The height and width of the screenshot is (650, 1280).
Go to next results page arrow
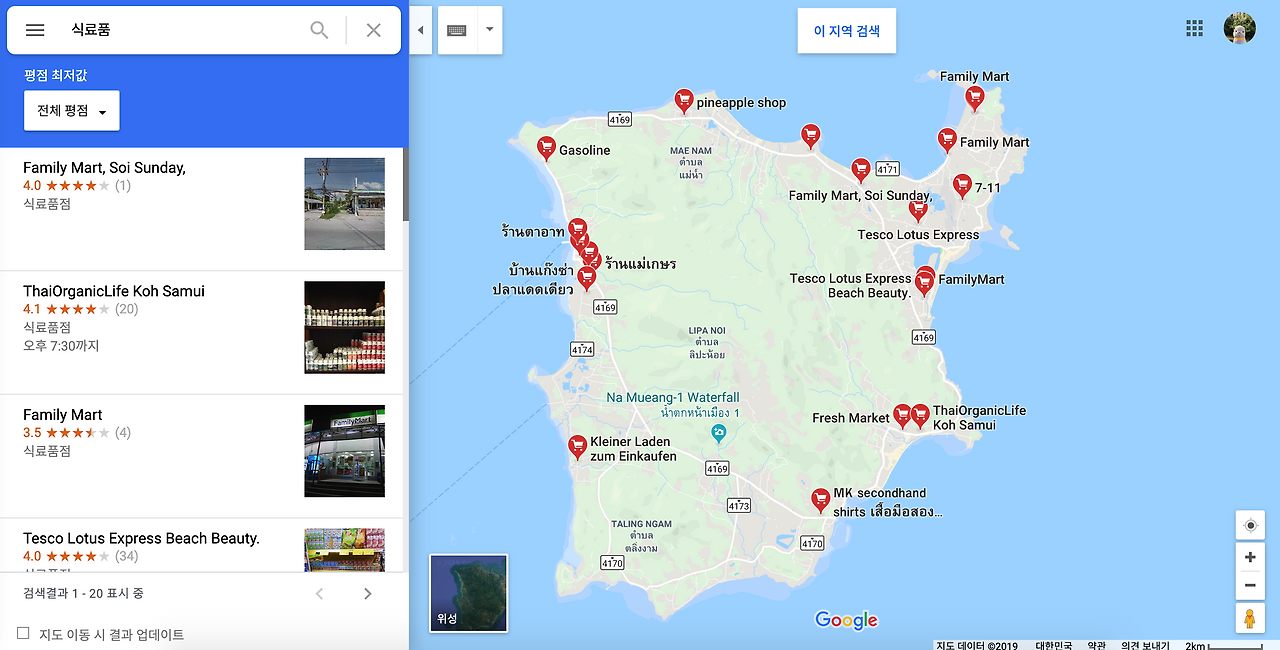click(x=367, y=594)
